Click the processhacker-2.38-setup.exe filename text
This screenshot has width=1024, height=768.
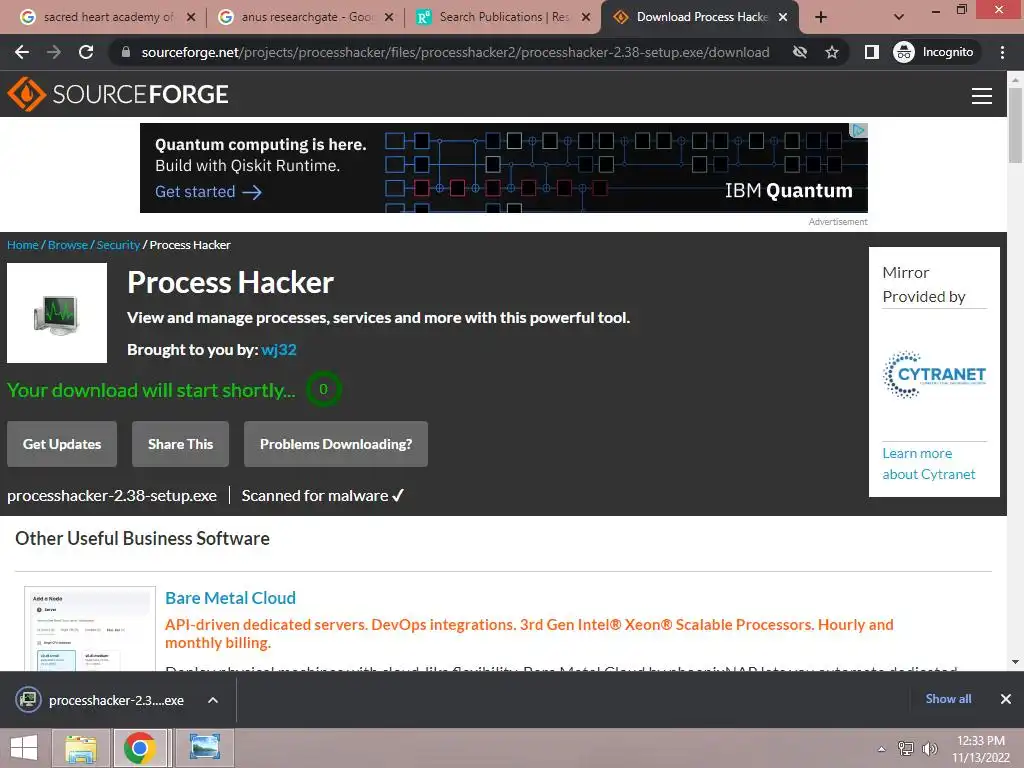pos(112,496)
